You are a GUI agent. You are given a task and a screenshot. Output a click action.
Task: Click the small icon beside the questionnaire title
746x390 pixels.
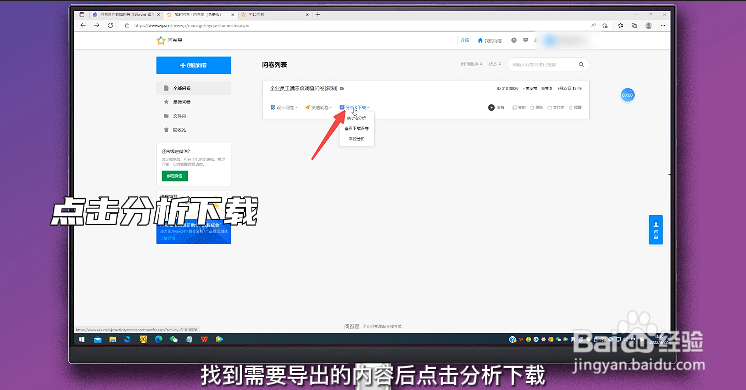(342, 88)
